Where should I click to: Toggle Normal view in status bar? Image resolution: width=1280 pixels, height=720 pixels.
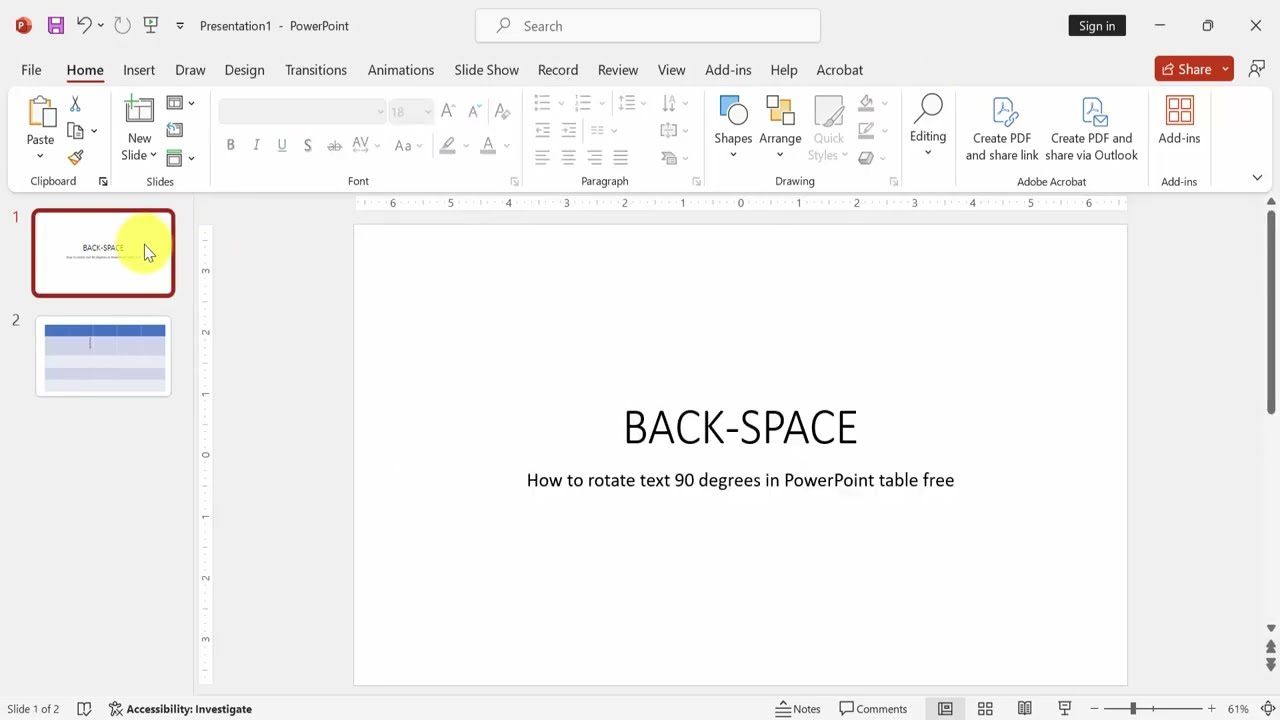tap(945, 709)
